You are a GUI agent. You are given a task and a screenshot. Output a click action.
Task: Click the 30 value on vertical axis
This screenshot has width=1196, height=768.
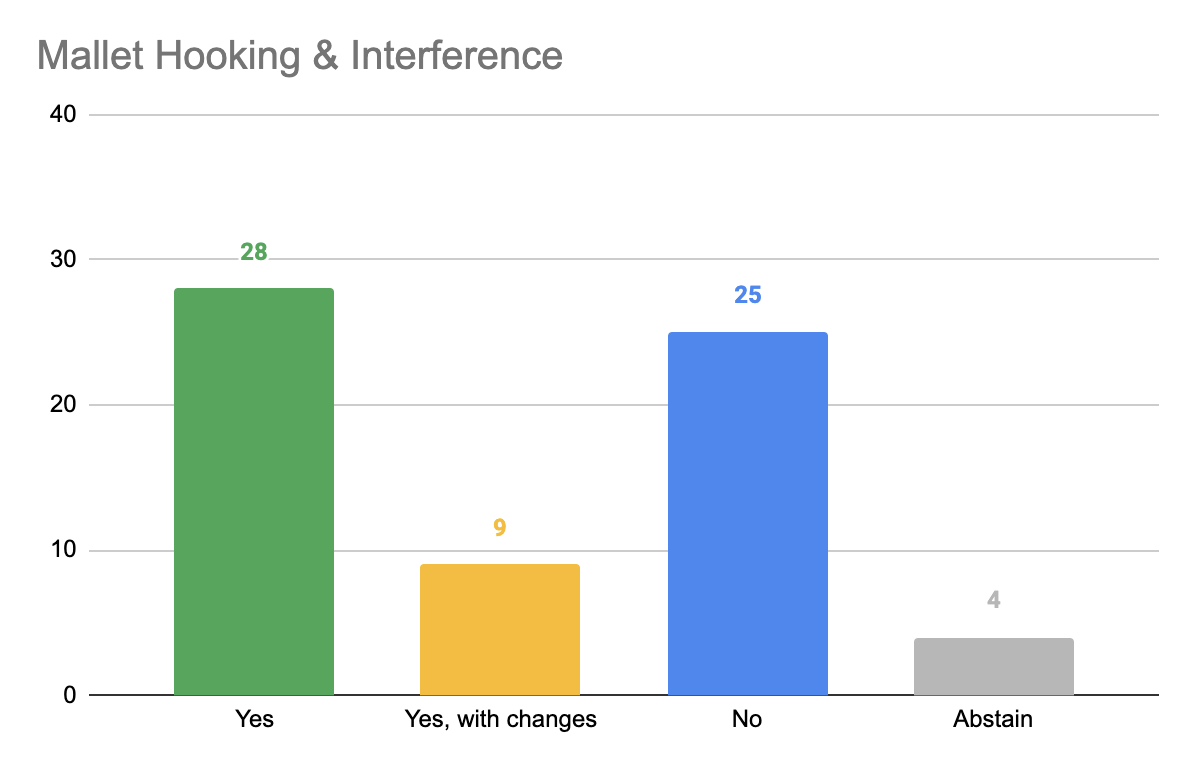tap(63, 259)
